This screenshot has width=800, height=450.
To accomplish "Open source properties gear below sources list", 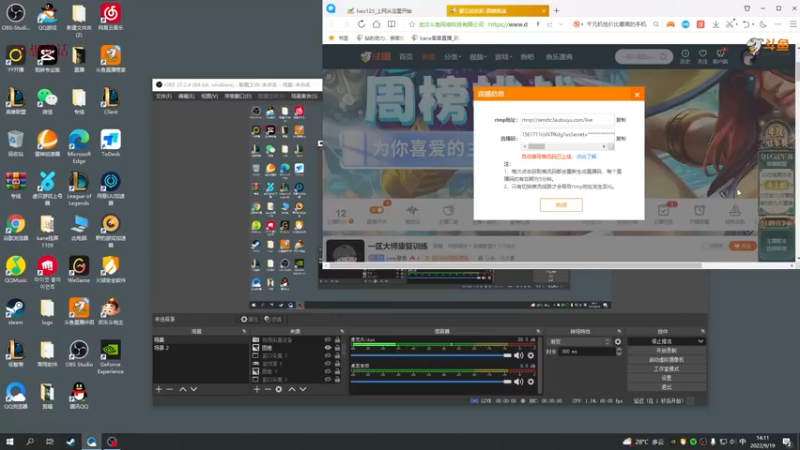I will coord(279,389).
